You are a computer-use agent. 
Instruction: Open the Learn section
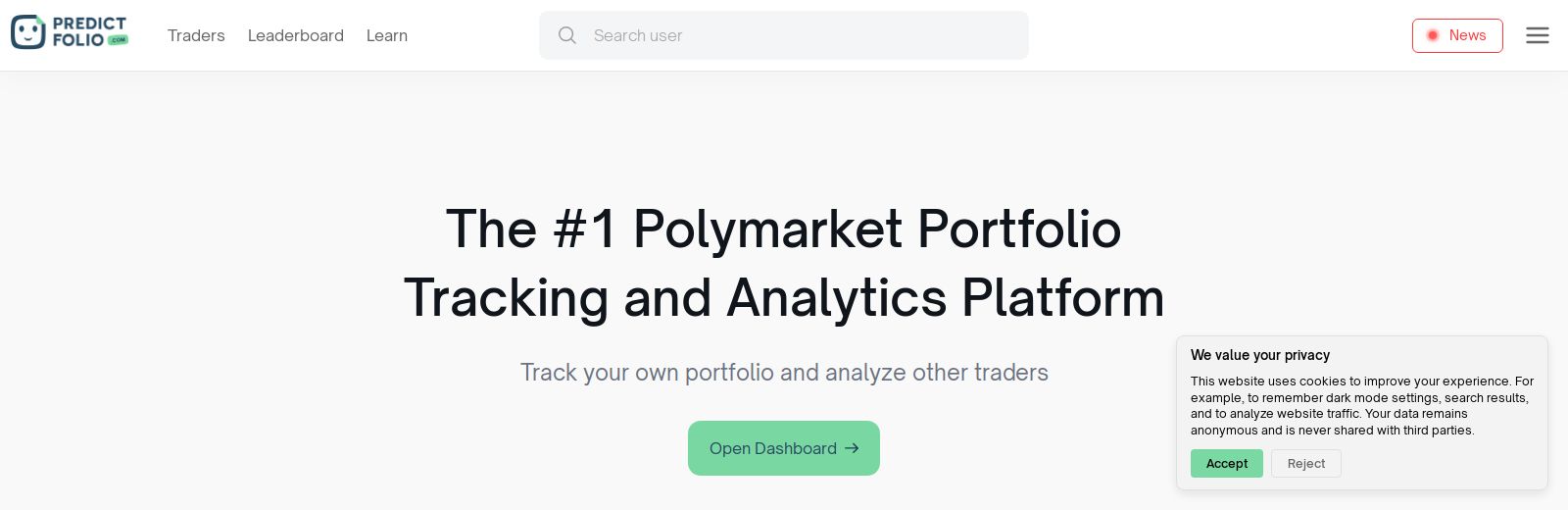point(387,35)
